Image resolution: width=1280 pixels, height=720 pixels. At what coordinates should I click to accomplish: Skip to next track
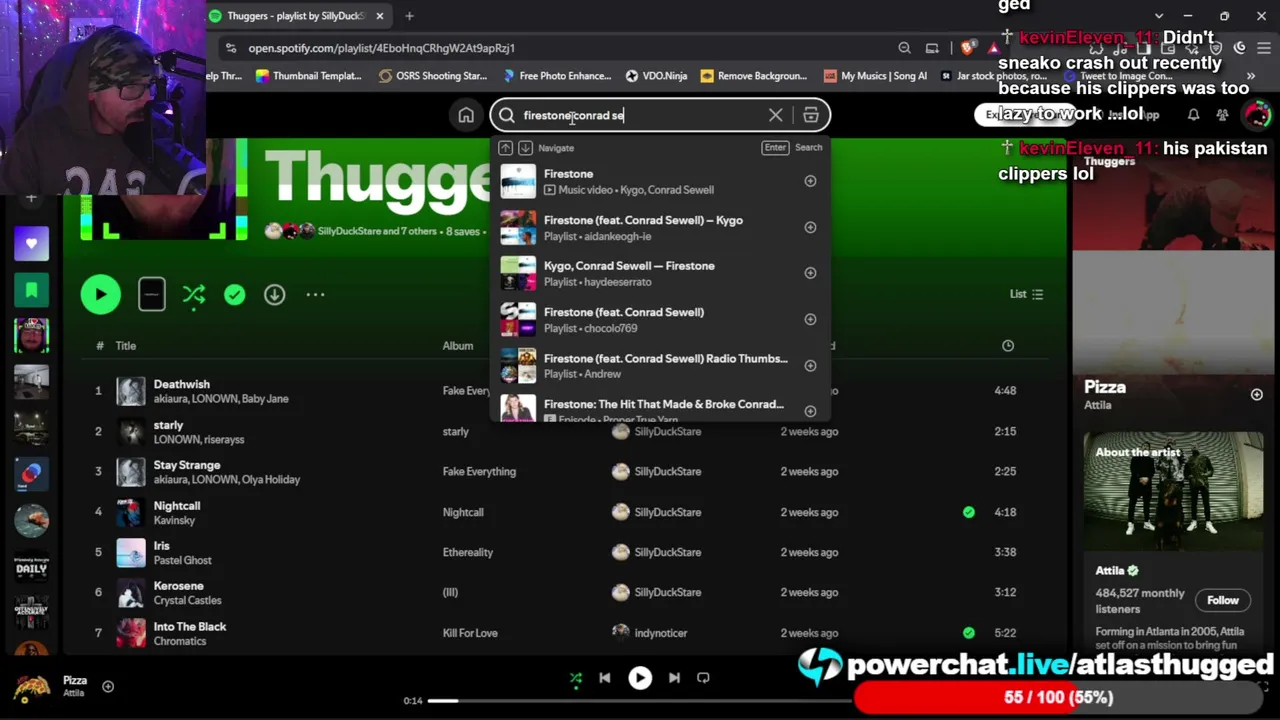(x=674, y=678)
